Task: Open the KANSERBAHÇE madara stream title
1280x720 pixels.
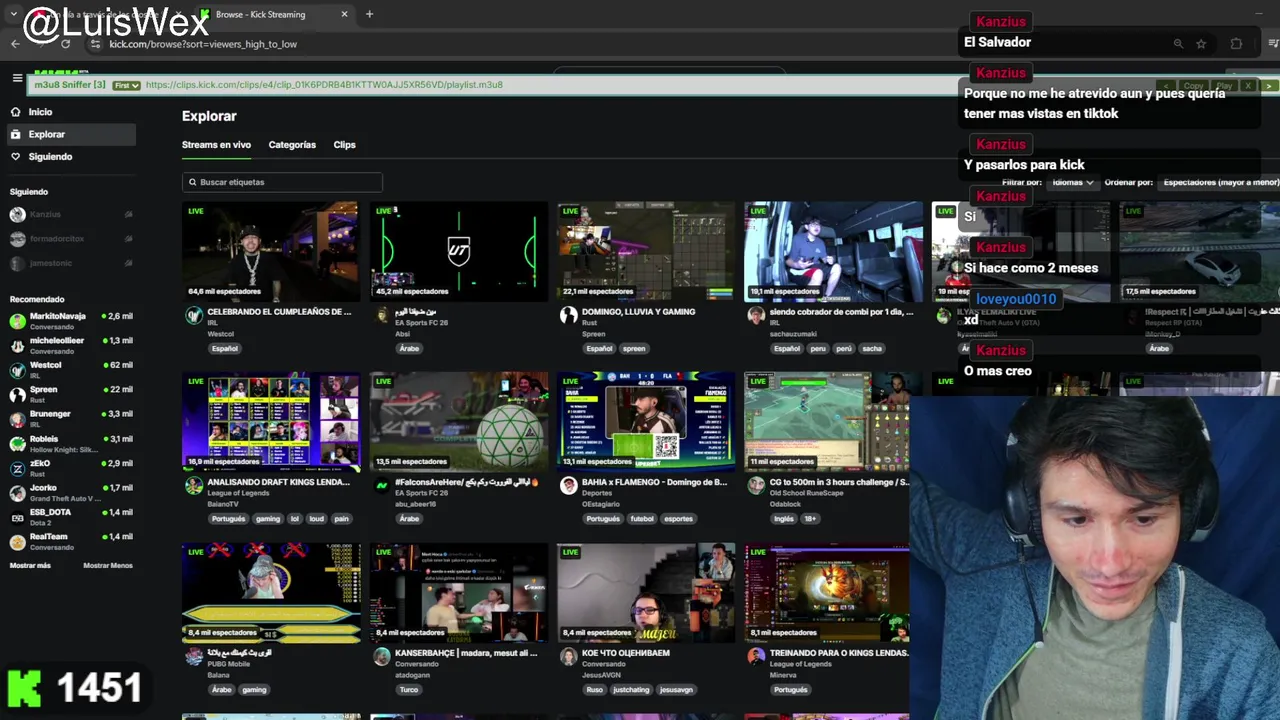Action: point(466,653)
